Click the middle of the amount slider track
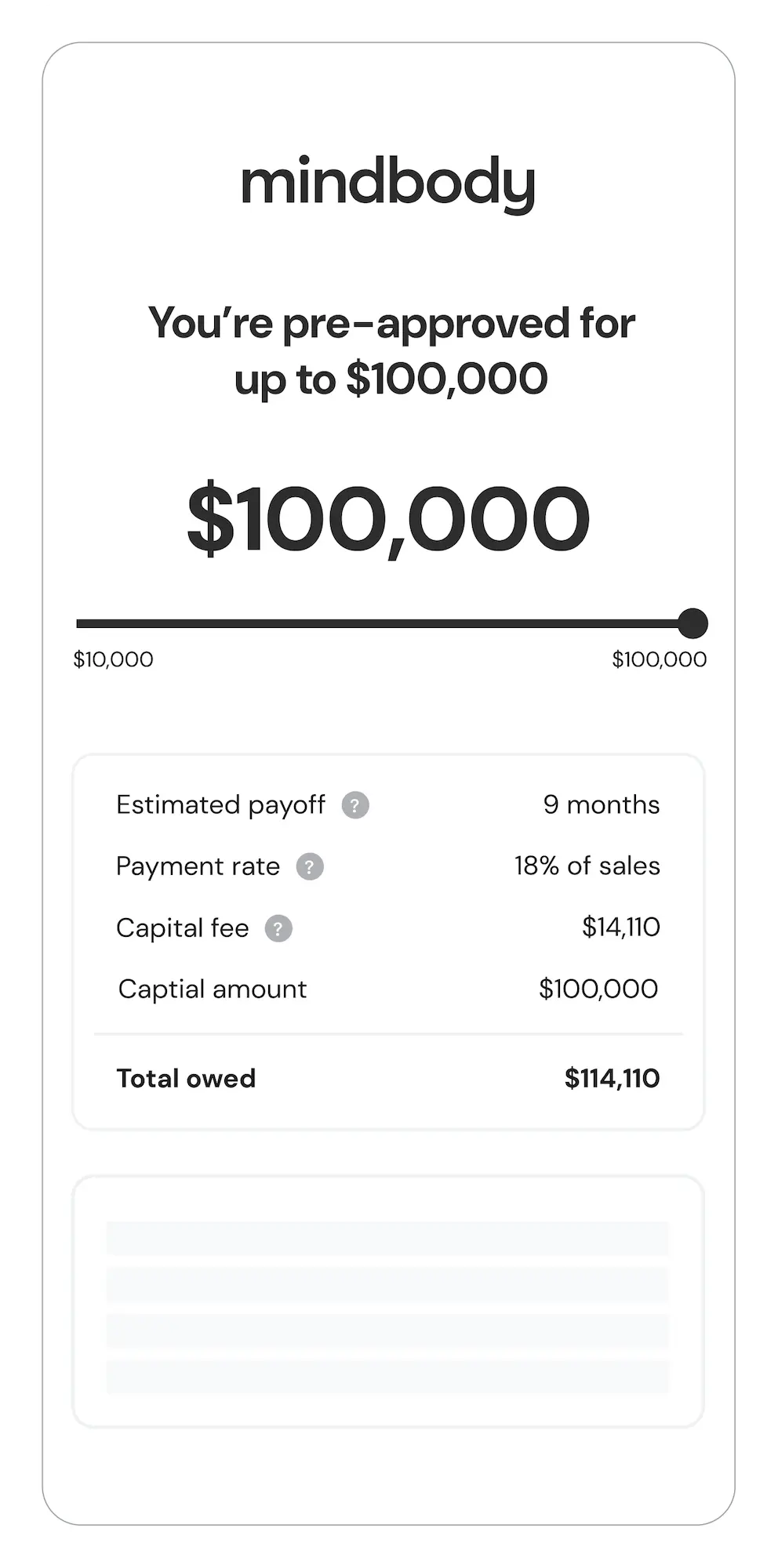This screenshot has height=1568, width=778. coord(384,624)
